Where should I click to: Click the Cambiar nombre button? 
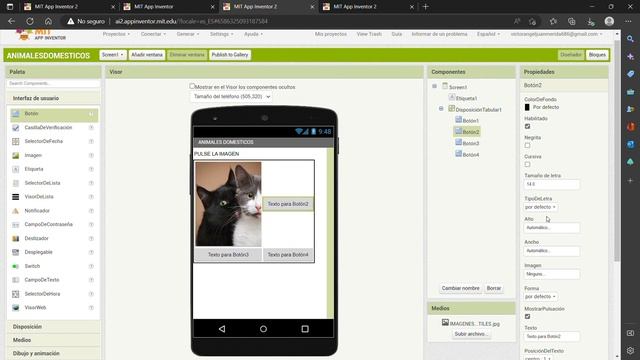(x=460, y=288)
